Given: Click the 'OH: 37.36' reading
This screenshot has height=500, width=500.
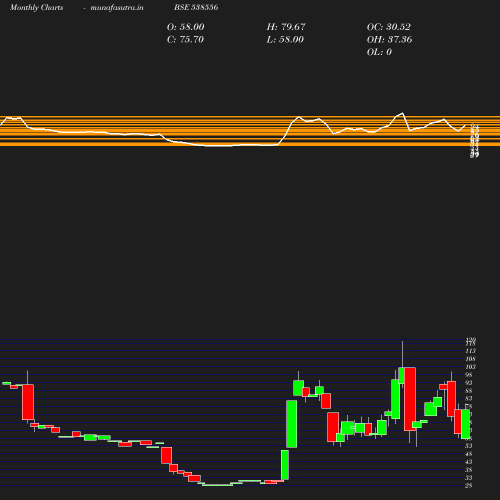Looking at the screenshot, I should coord(389,40).
